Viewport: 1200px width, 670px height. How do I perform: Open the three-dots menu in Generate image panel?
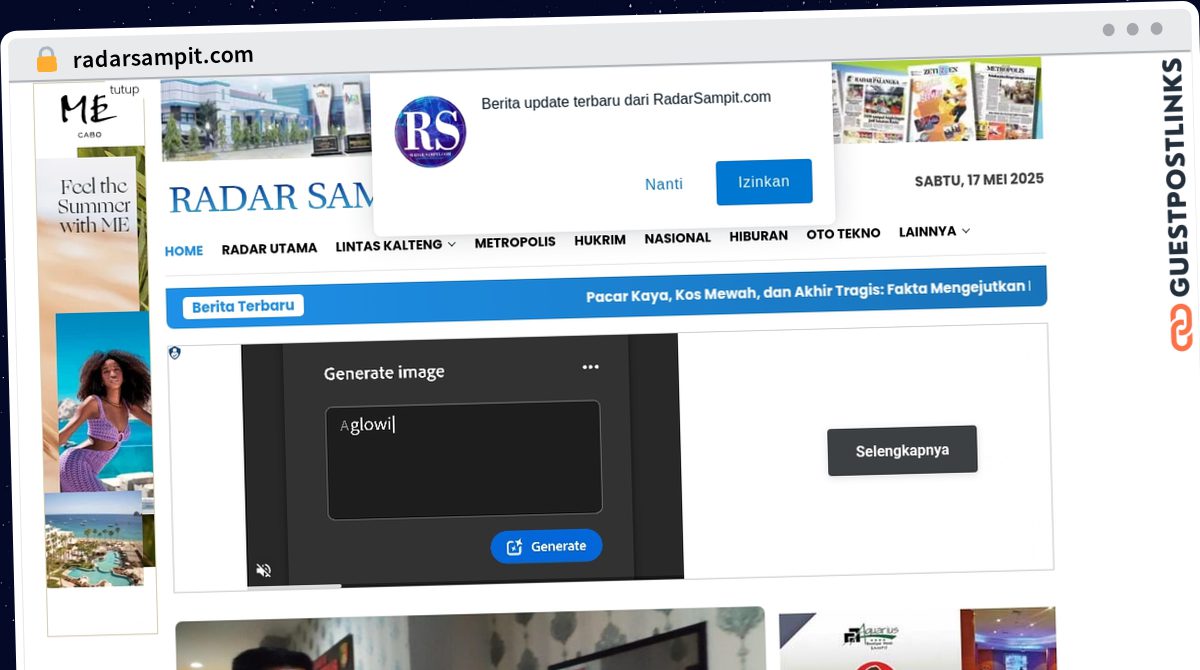pyautogui.click(x=591, y=367)
